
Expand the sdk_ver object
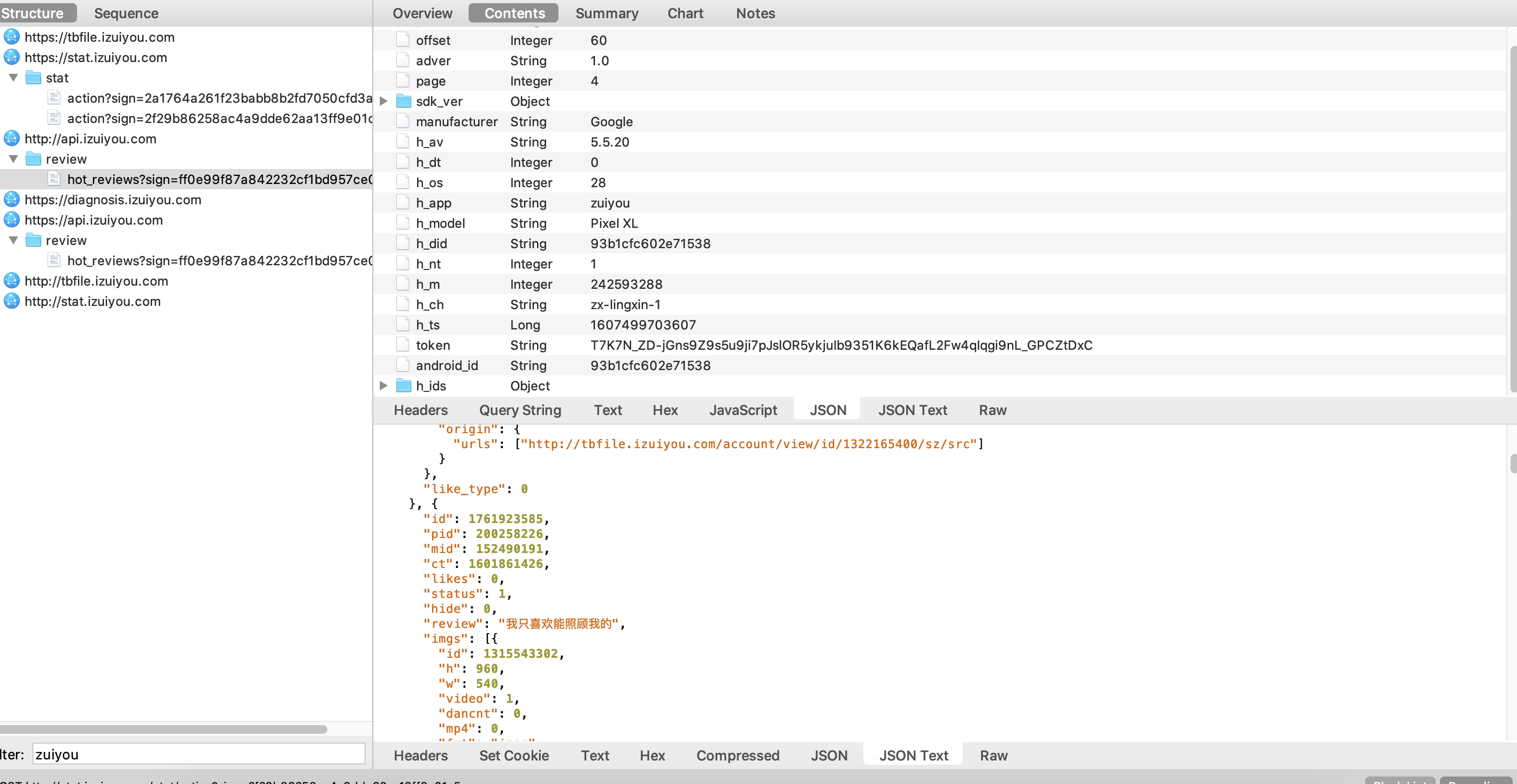384,101
